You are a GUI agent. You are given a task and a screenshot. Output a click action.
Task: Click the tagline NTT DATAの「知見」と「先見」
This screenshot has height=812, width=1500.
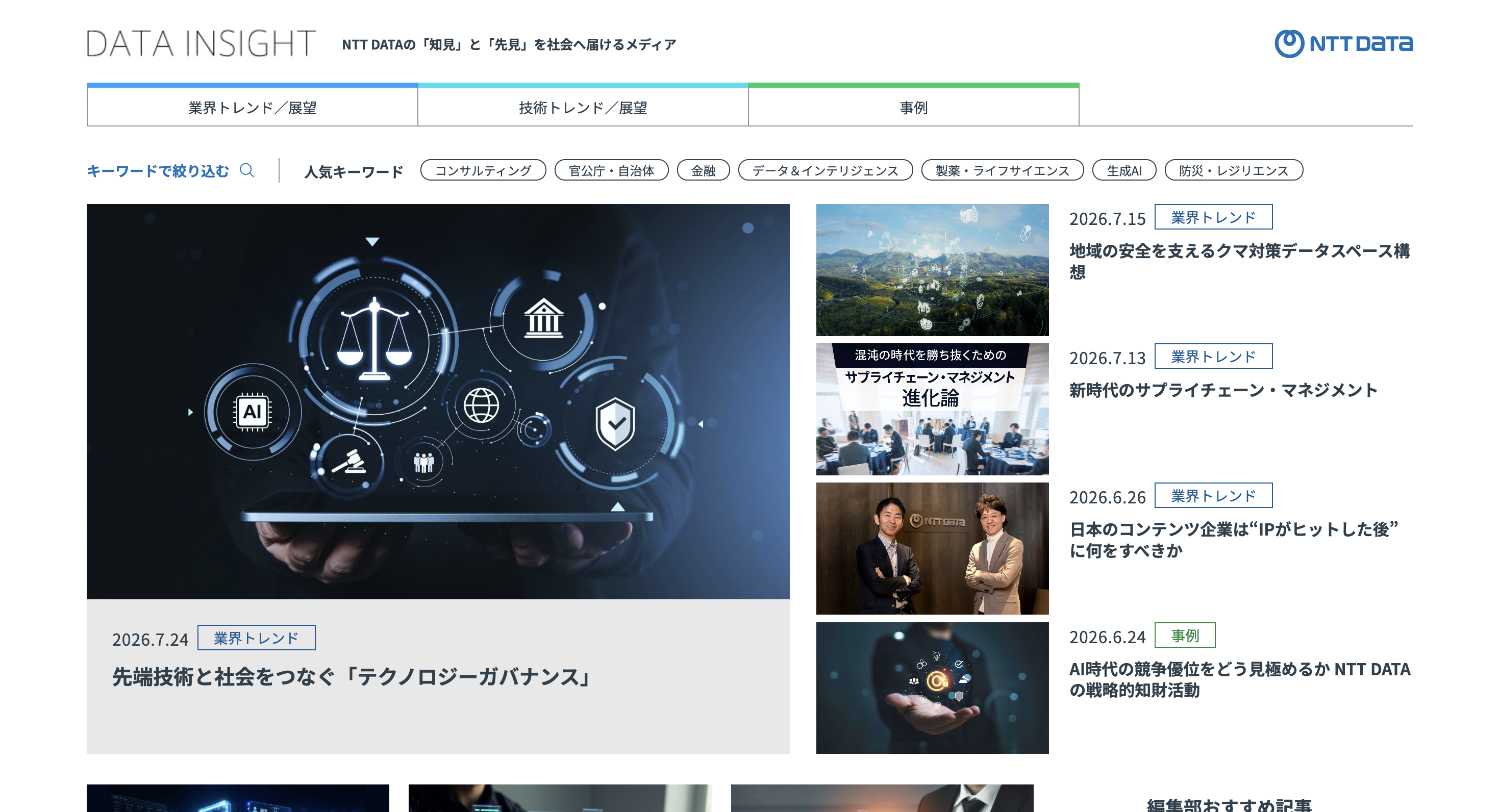pyautogui.click(x=509, y=44)
